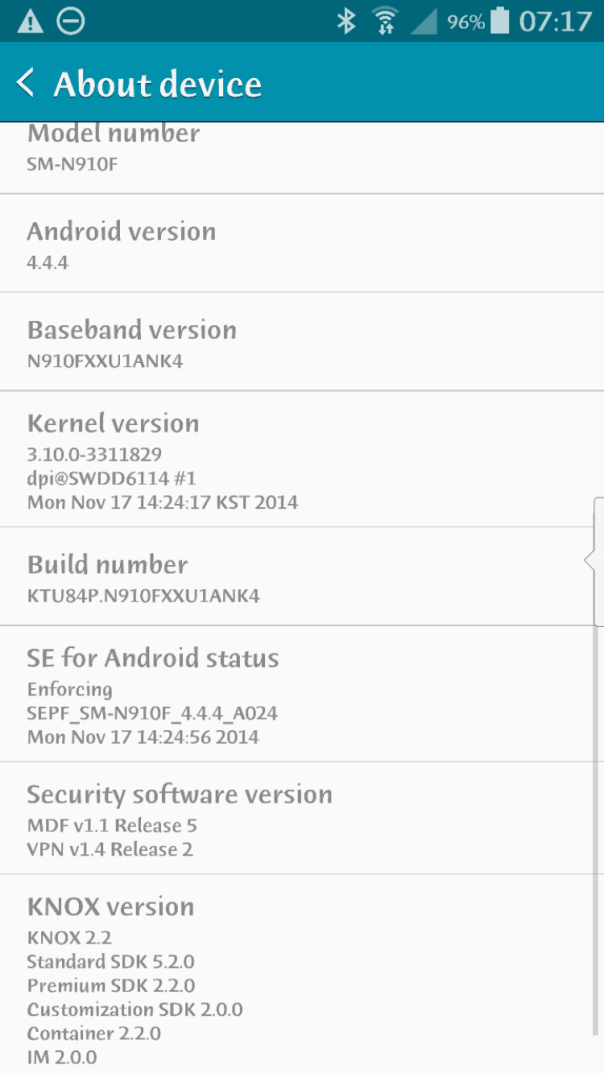604x1073 pixels.
Task: Tap the do-not-disturb circle icon
Action: pyautogui.click(x=70, y=20)
